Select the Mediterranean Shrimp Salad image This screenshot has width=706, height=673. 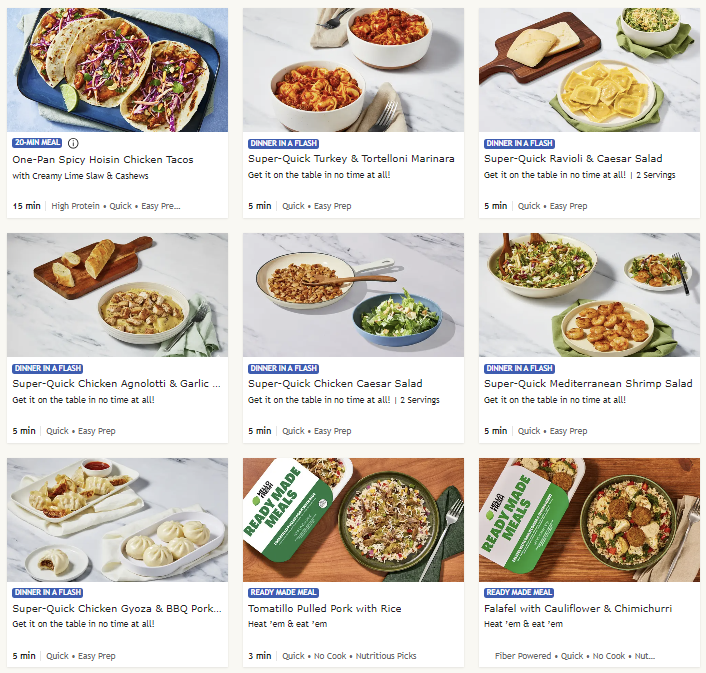[589, 295]
